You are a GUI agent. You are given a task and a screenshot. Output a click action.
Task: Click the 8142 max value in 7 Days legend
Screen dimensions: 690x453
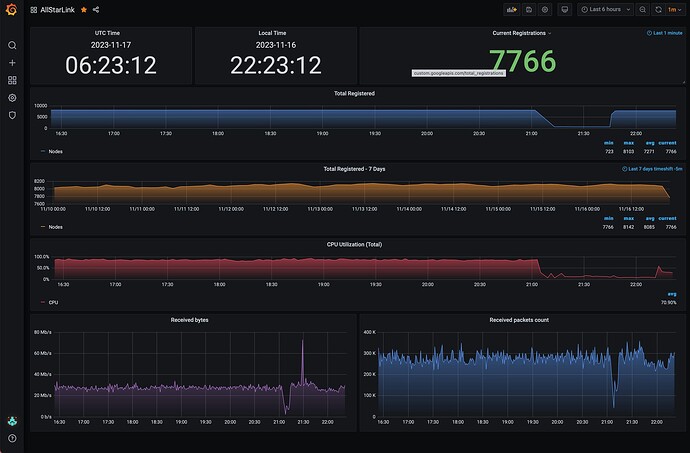pos(628,227)
